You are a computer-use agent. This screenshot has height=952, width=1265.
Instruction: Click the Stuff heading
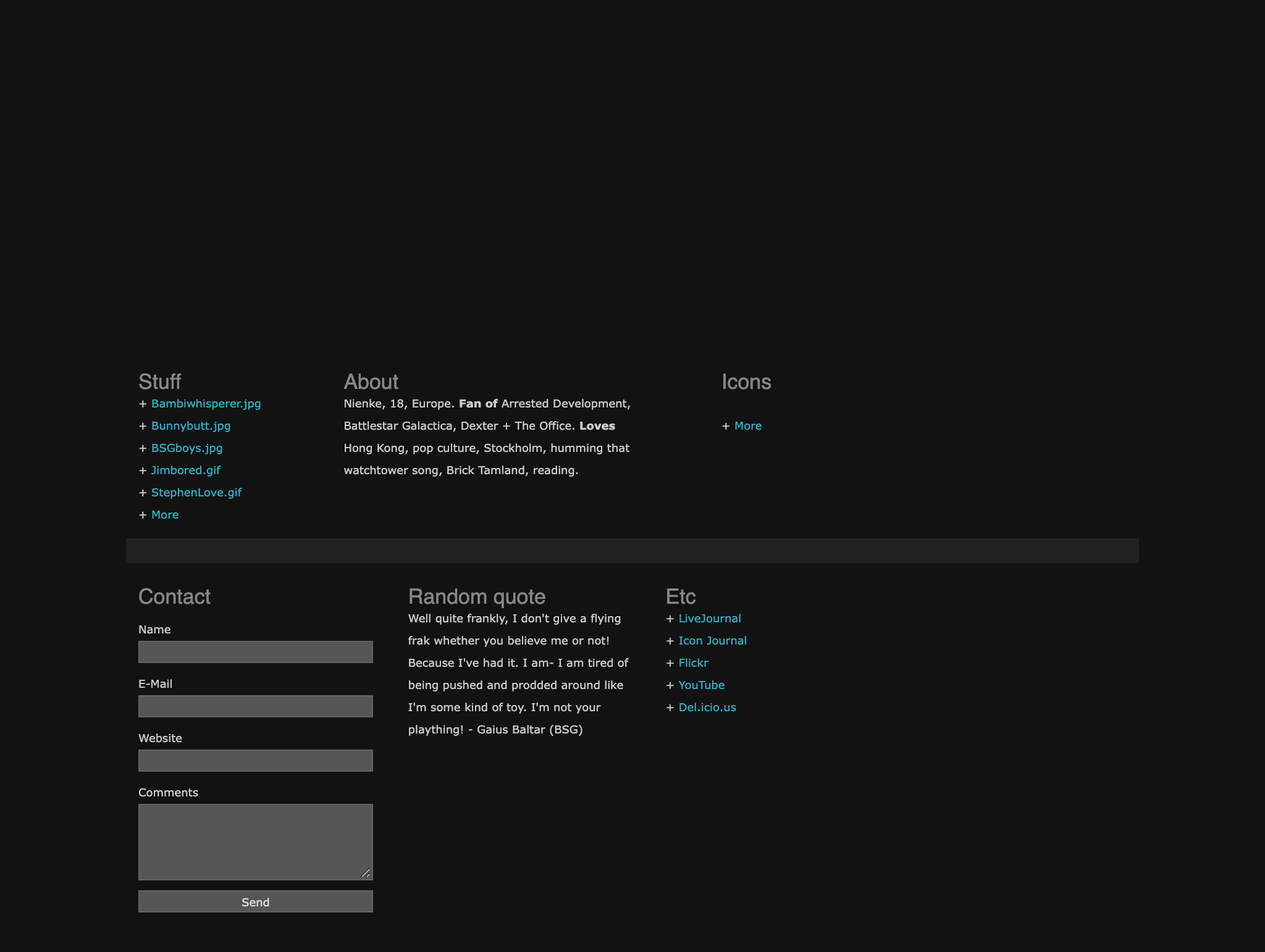coord(159,382)
